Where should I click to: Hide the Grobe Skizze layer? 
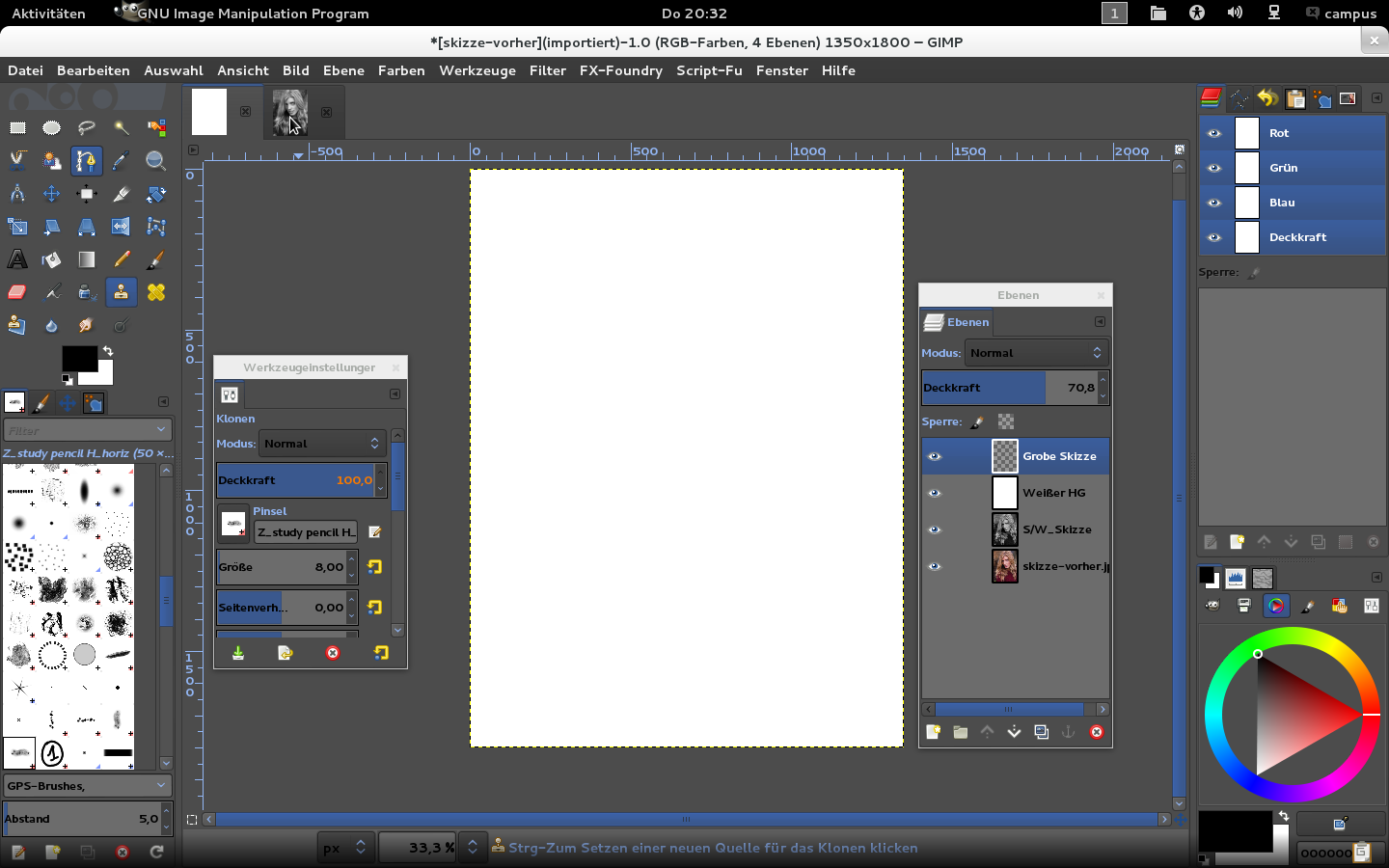coord(934,456)
